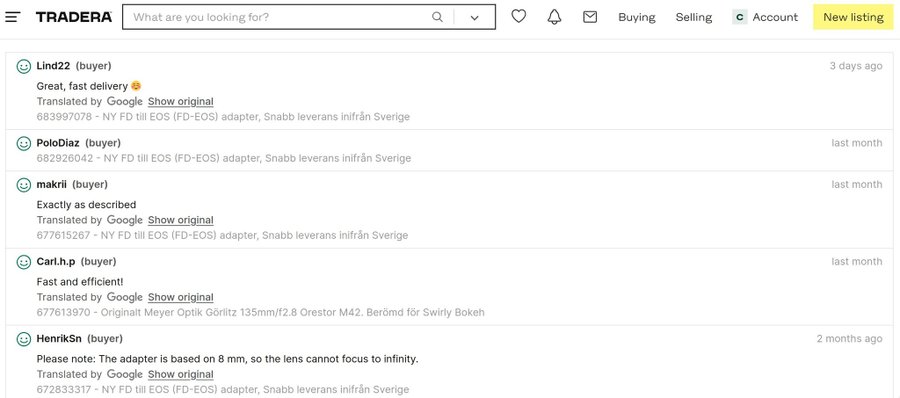The image size is (900, 398).
Task: Open listing 683997078 FD-EOS adapter
Action: click(223, 117)
